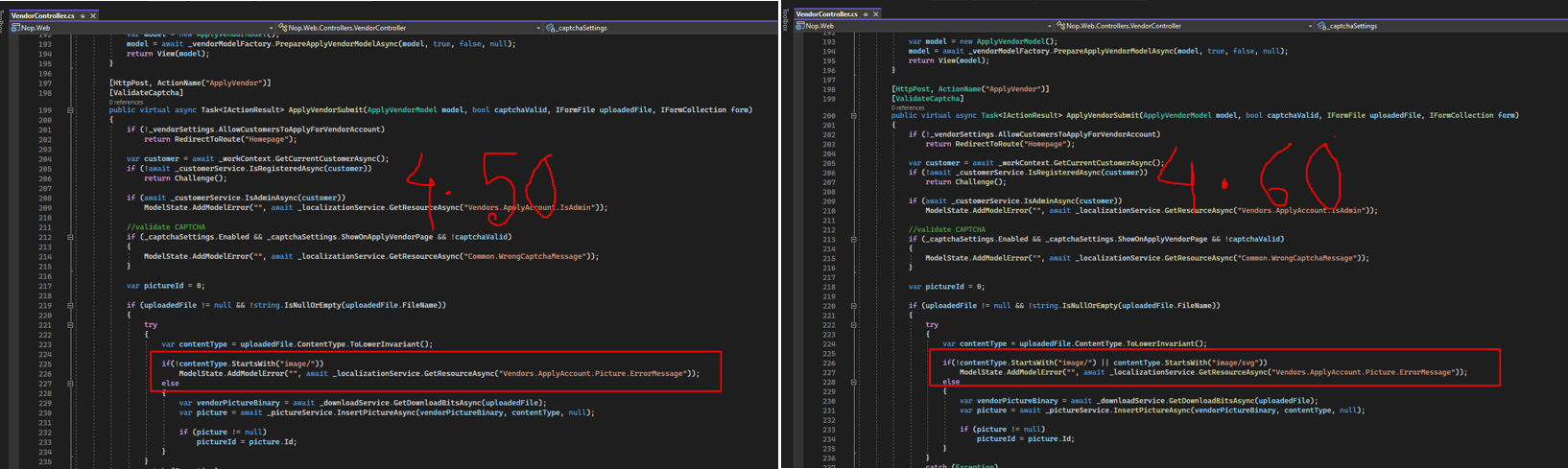Click Challenge() call on line 207, right editor
The height and width of the screenshot is (469, 1568).
pos(979,181)
